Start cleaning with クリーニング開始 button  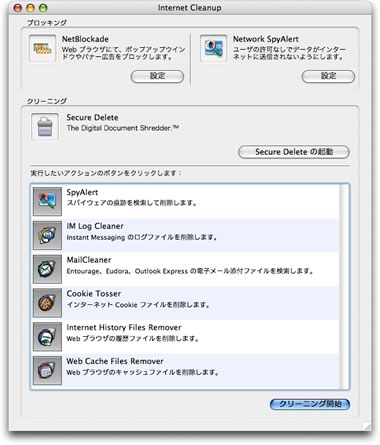(310, 404)
